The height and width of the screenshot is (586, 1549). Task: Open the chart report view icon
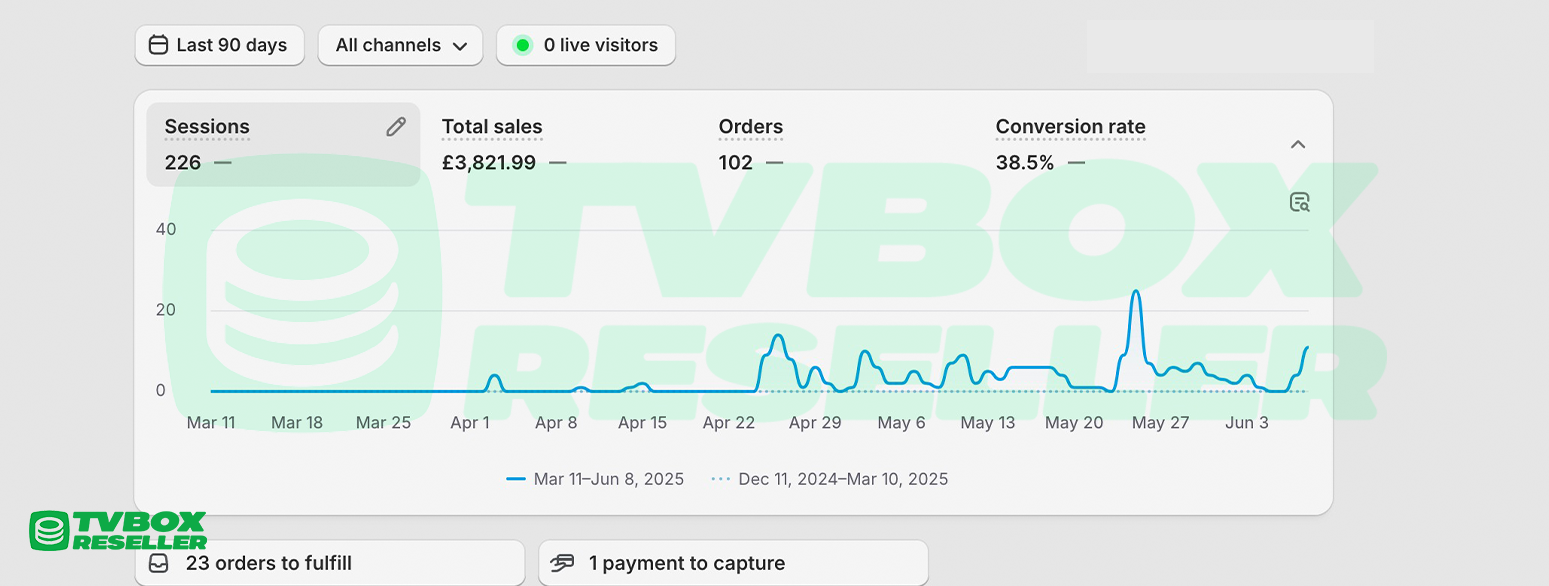(x=1299, y=202)
